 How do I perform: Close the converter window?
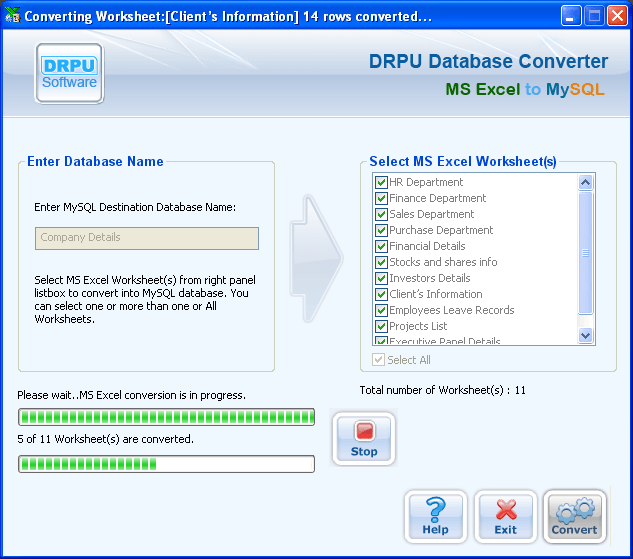coord(617,16)
